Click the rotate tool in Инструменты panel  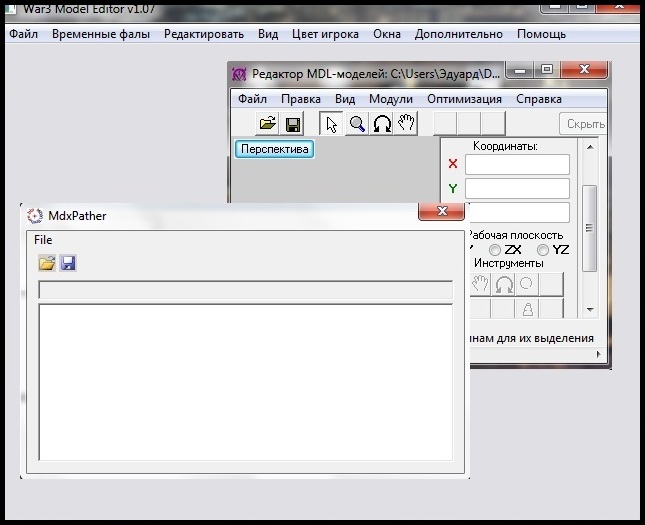click(x=503, y=284)
